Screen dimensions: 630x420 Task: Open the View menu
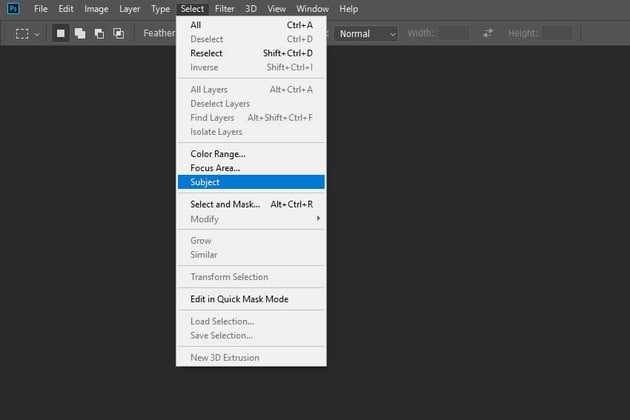[277, 9]
